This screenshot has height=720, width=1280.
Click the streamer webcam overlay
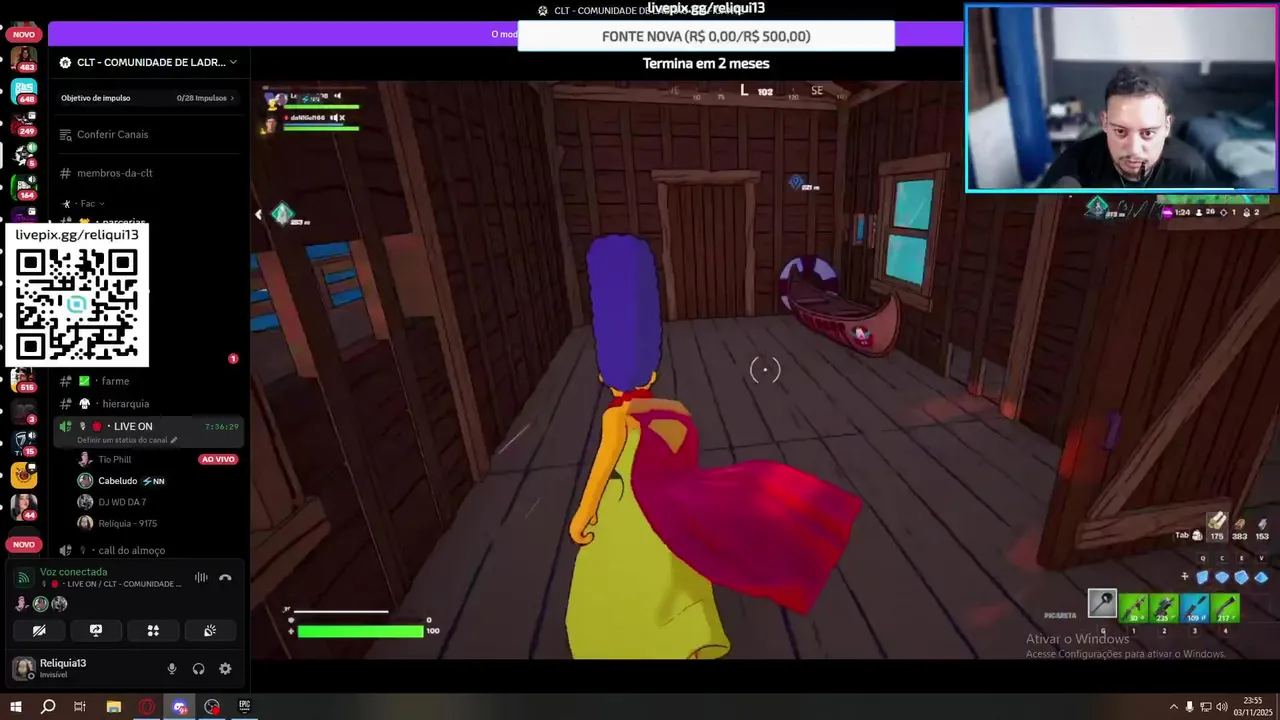tap(1121, 97)
